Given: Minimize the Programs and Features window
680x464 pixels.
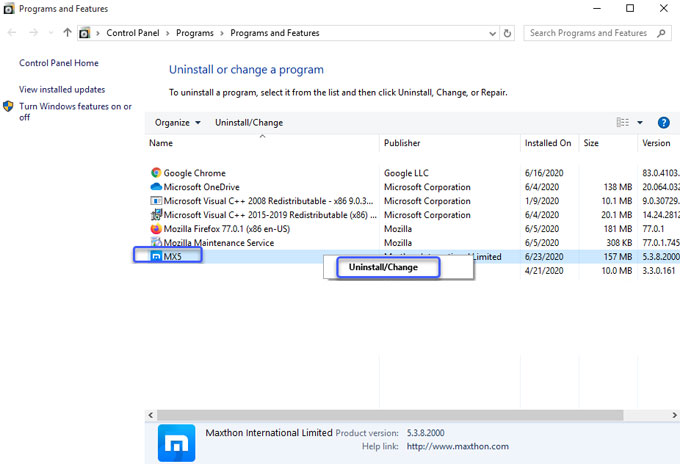Looking at the screenshot, I should (x=597, y=8).
